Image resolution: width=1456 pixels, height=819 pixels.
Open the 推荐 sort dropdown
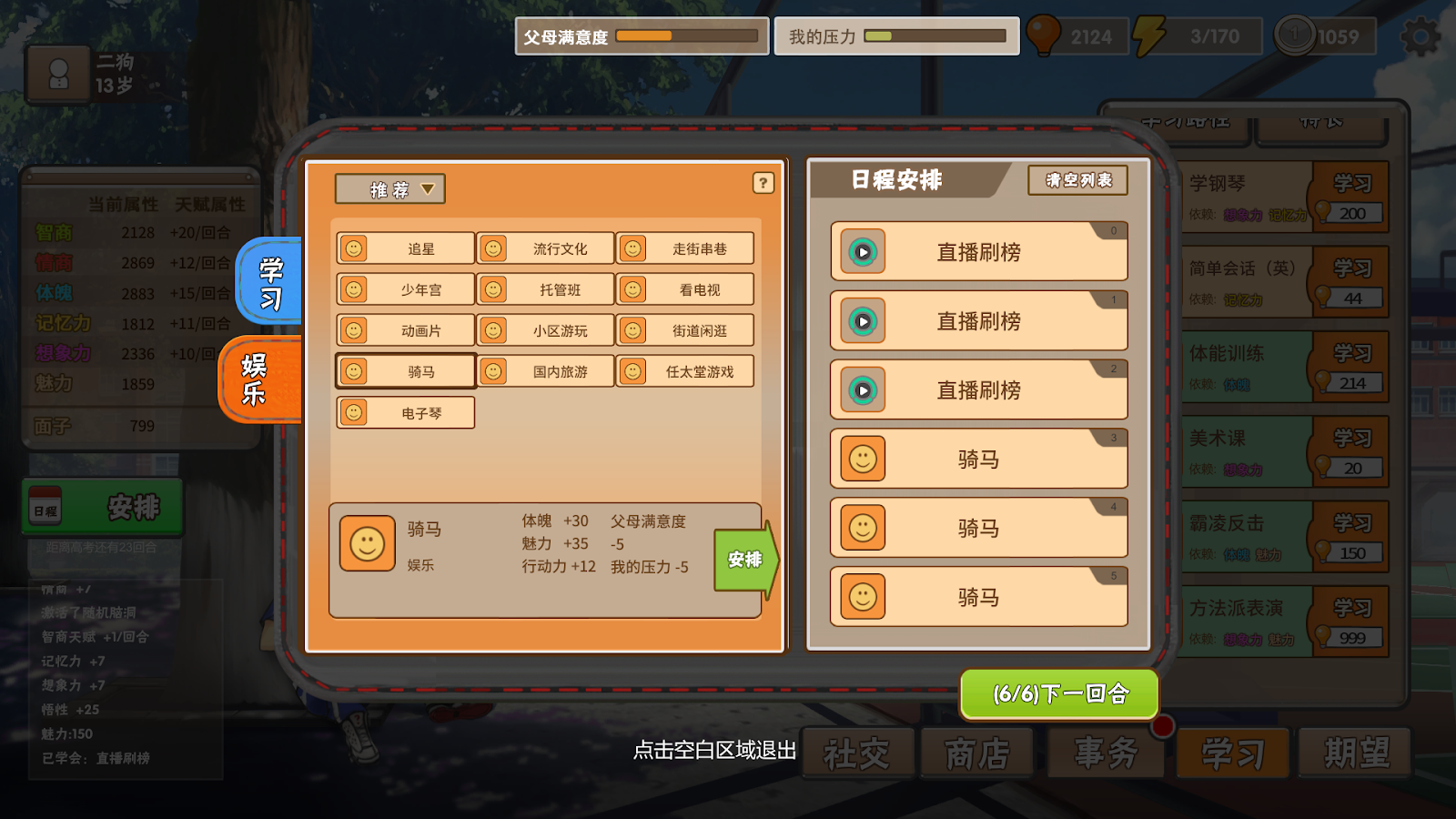[x=389, y=189]
